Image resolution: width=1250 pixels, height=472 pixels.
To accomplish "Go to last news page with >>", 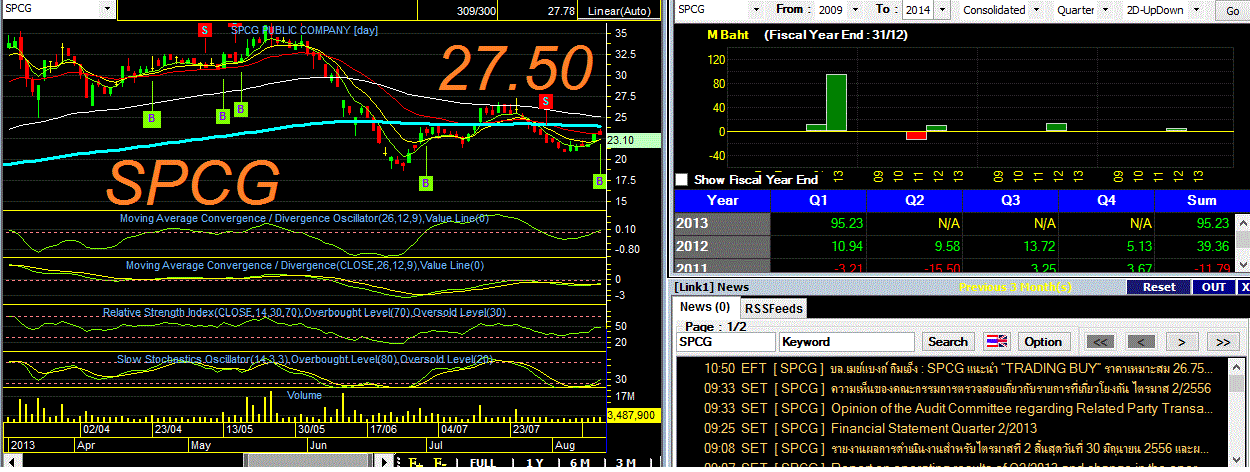I will (1222, 342).
